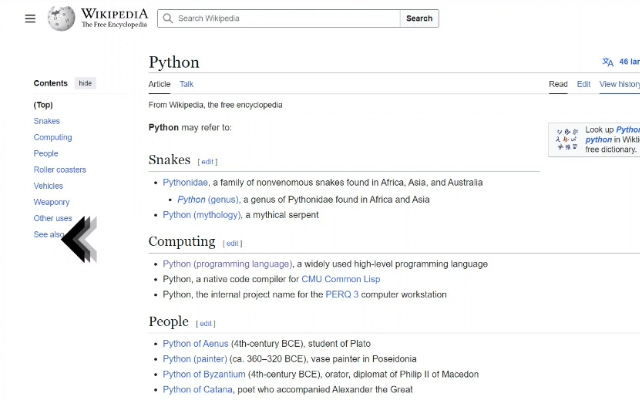Open Python of Catana link
This screenshot has height=400, width=640.
(x=198, y=389)
